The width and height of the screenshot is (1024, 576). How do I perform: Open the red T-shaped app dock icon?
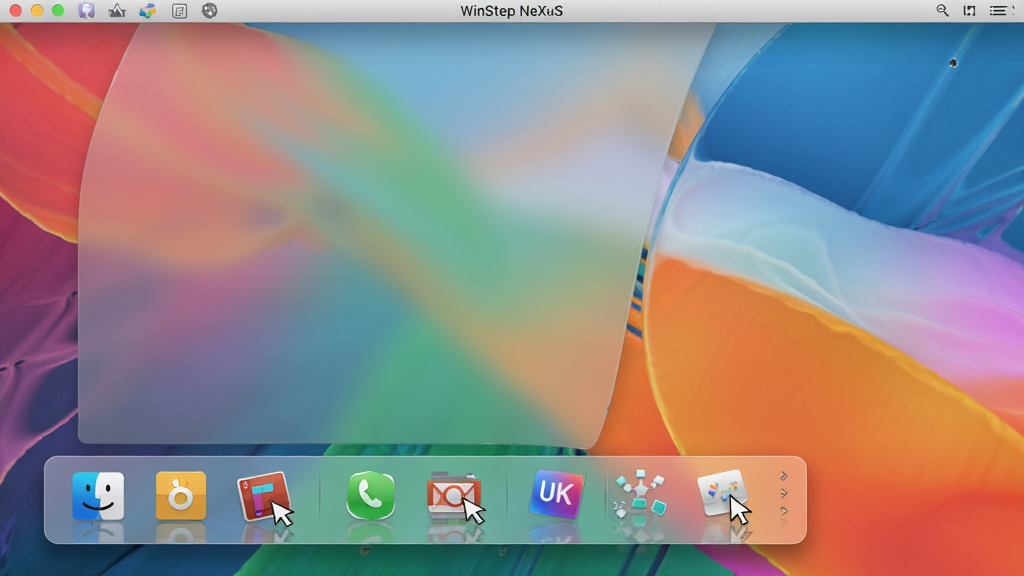(x=264, y=496)
